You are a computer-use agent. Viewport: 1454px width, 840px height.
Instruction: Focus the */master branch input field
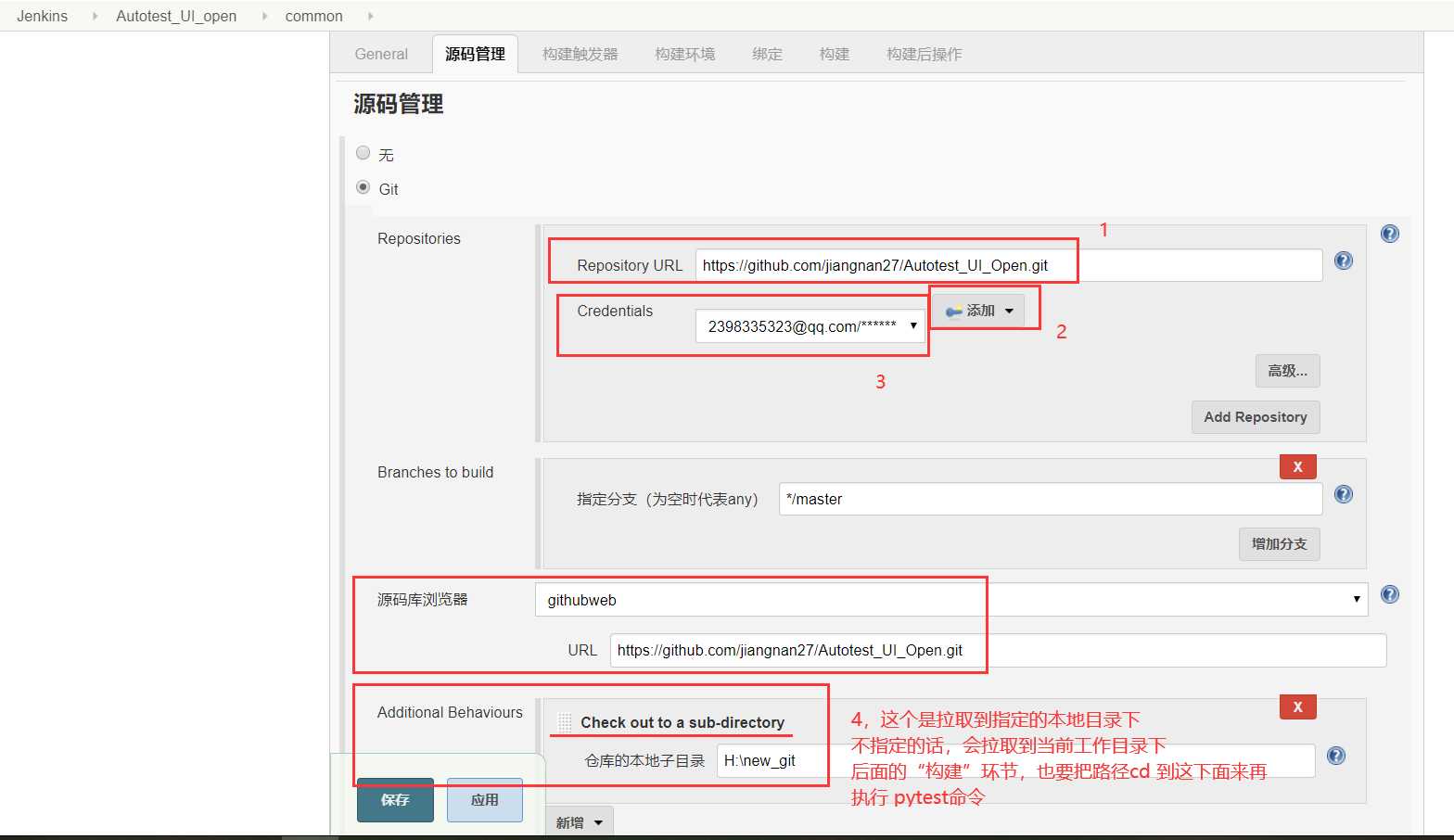pos(1051,499)
